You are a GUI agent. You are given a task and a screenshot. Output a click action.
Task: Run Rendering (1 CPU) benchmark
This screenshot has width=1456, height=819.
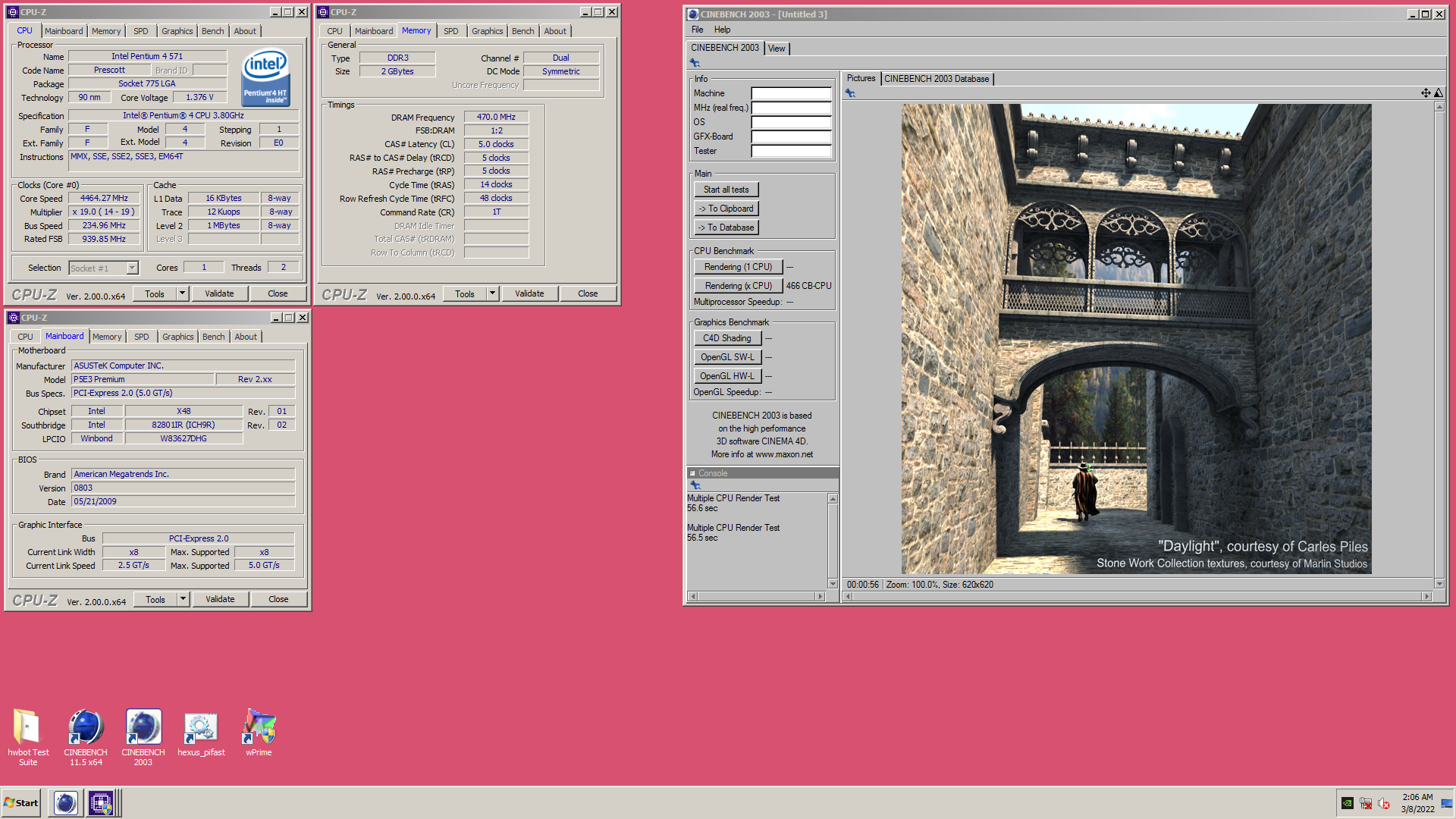click(738, 267)
